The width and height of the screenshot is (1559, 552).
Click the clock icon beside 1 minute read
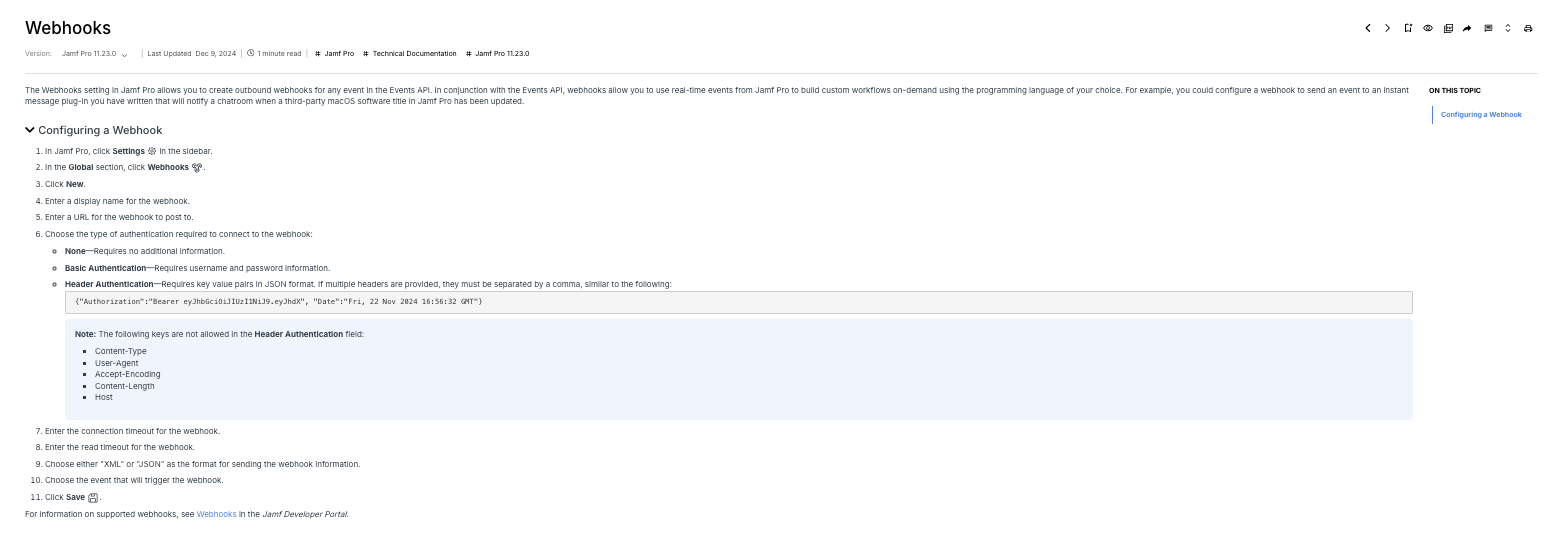point(250,53)
